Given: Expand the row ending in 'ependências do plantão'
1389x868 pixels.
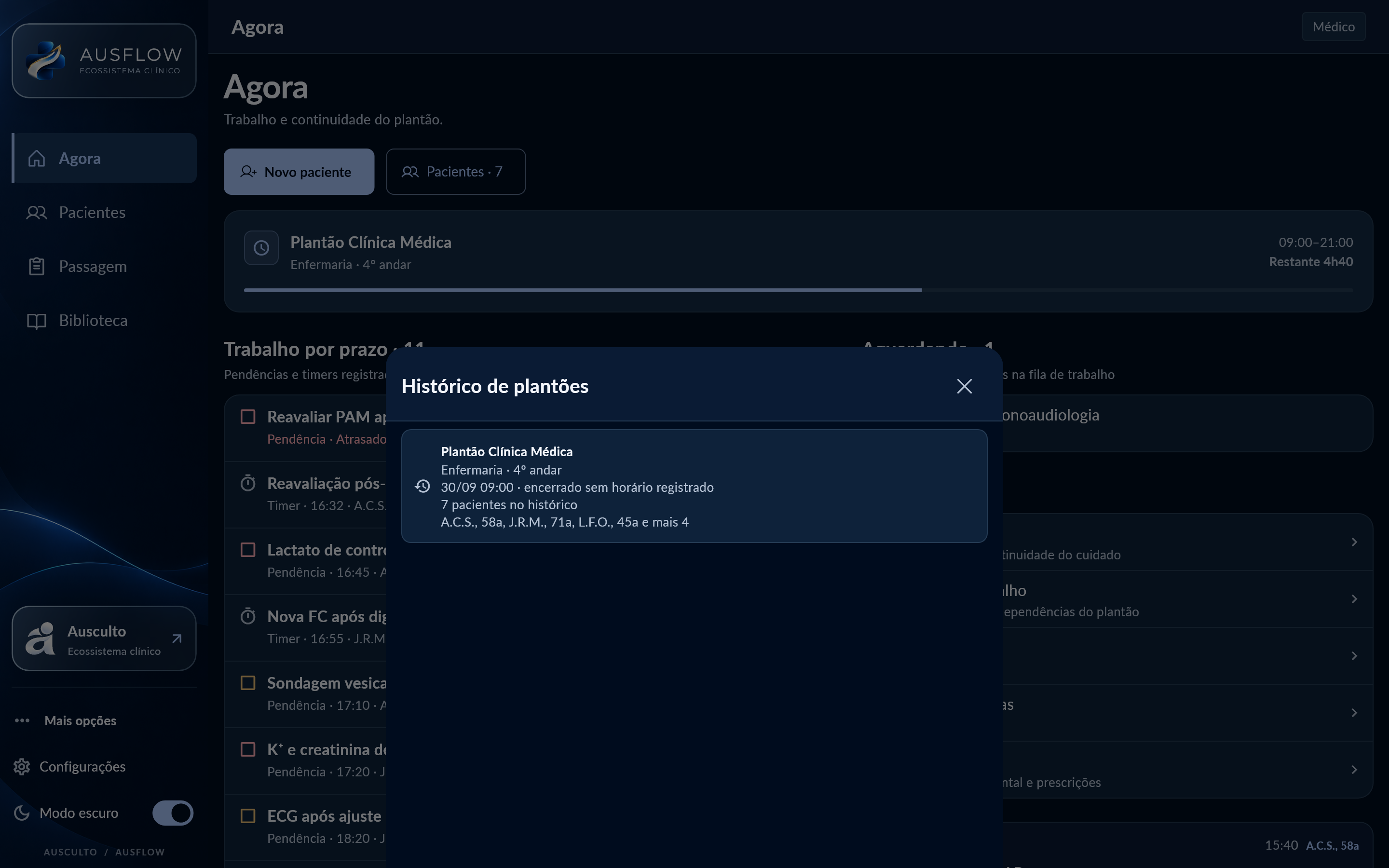Looking at the screenshot, I should click(x=1187, y=599).
